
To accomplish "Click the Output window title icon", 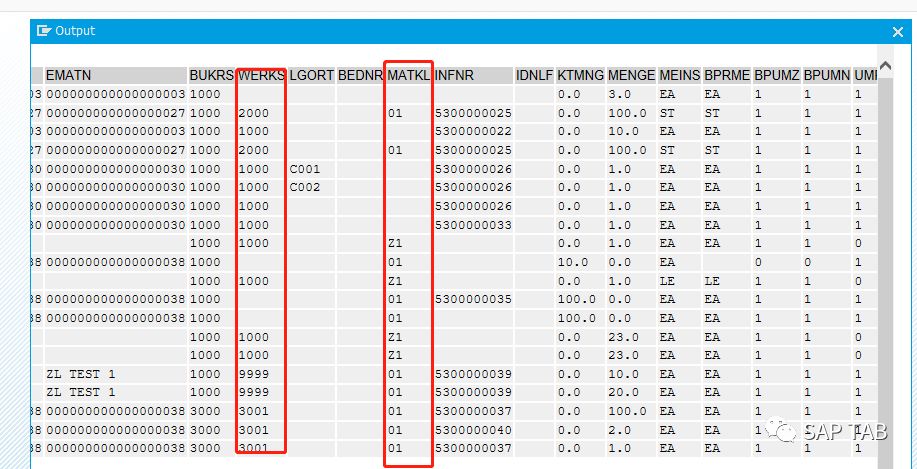I will 44,30.
